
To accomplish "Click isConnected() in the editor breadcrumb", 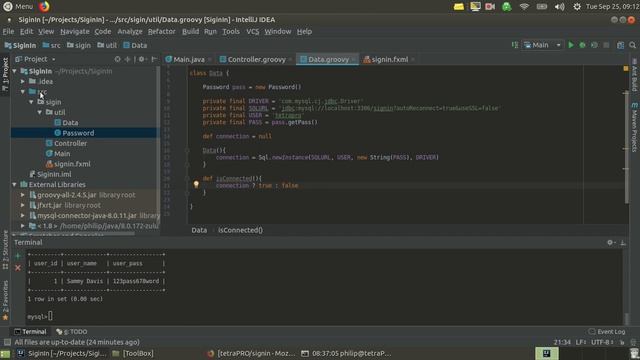I will pyautogui.click(x=240, y=230).
